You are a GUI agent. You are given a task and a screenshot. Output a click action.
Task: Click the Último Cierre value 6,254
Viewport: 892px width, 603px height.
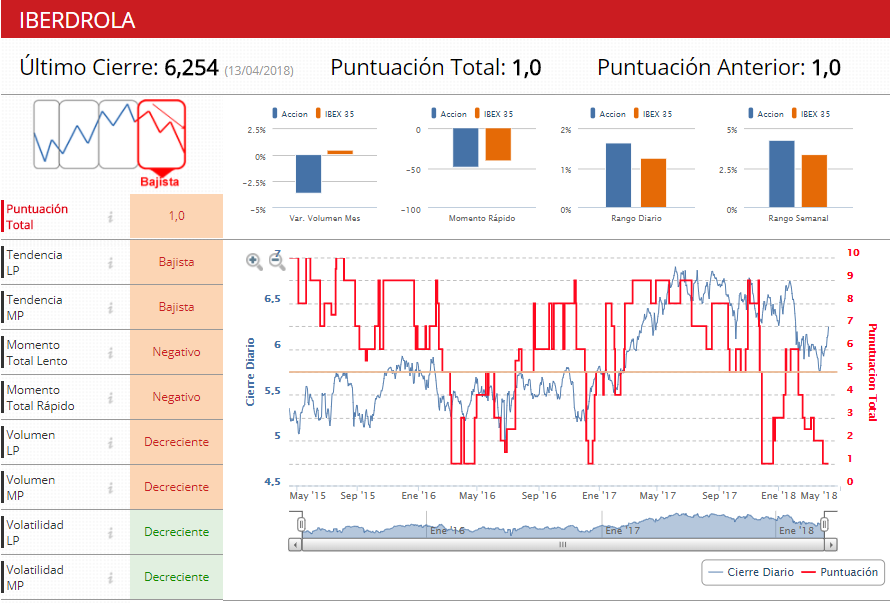191,68
